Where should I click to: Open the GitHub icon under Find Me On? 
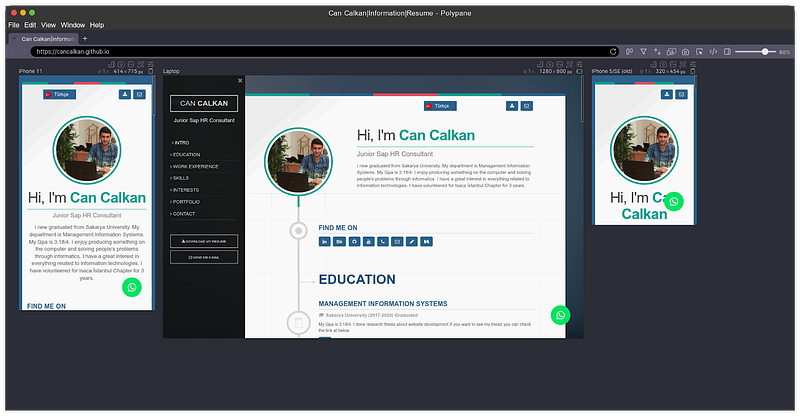pyautogui.click(x=354, y=241)
